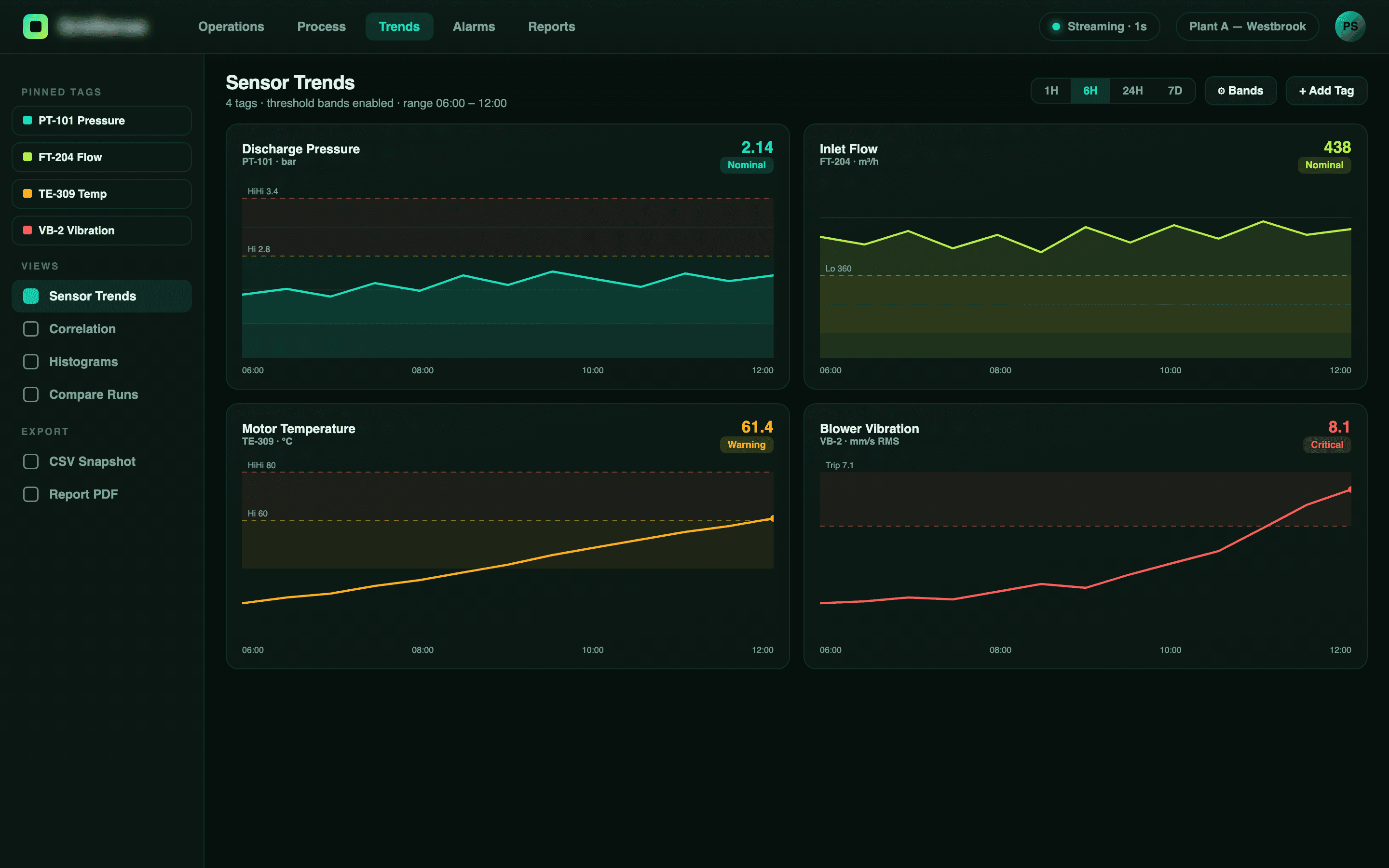Click the green Streaming status dot

click(1056, 27)
